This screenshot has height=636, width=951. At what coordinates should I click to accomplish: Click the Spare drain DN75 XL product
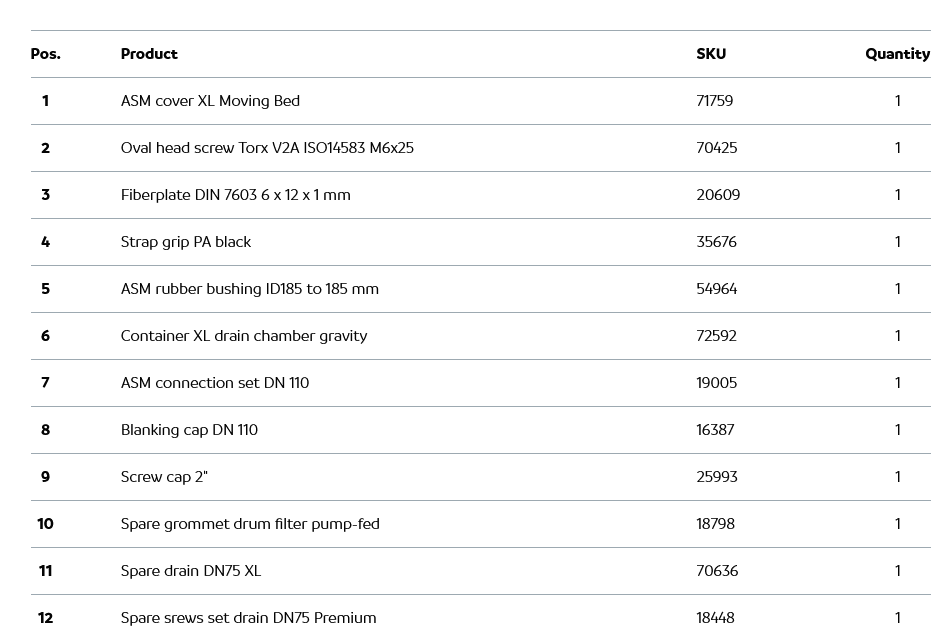point(191,571)
